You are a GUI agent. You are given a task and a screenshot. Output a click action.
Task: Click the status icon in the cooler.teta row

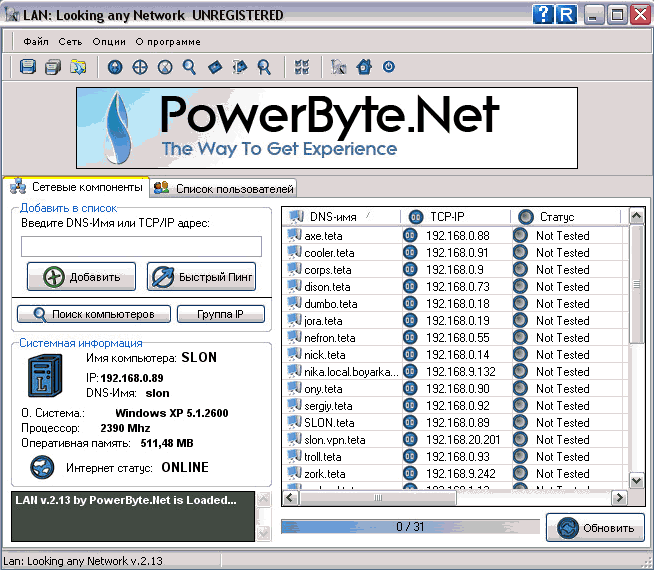pyautogui.click(x=520, y=252)
